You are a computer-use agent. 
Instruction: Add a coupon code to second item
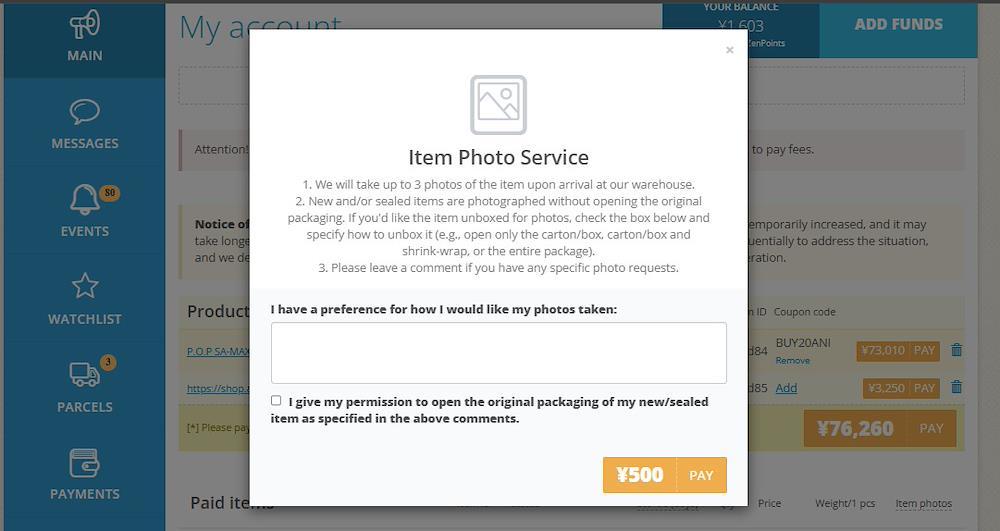[x=786, y=388]
